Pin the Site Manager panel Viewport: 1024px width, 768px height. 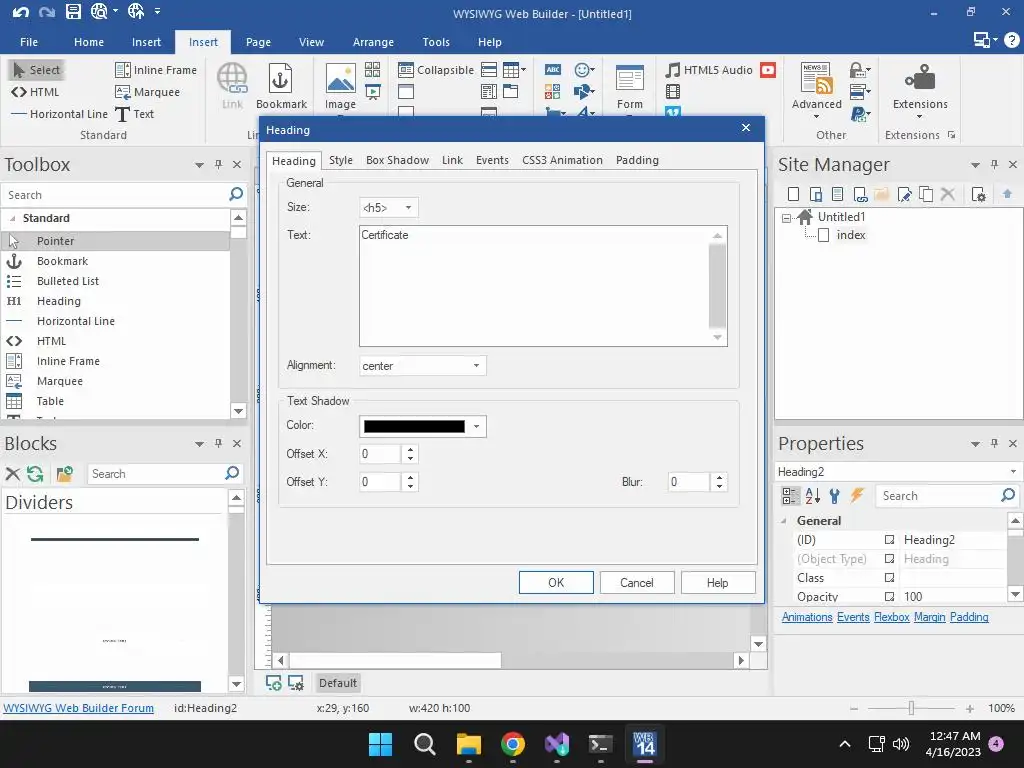point(994,165)
